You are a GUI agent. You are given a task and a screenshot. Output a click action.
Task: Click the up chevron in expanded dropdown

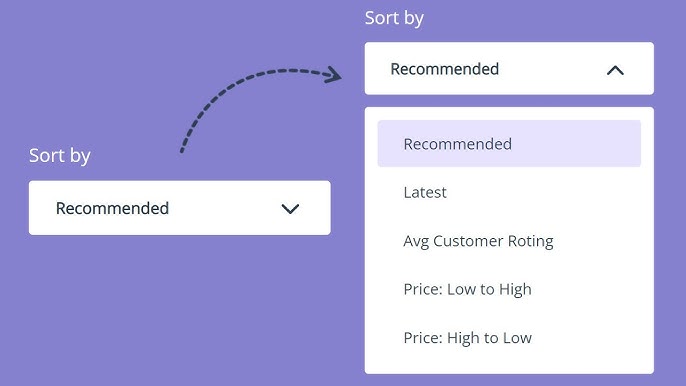(x=615, y=70)
